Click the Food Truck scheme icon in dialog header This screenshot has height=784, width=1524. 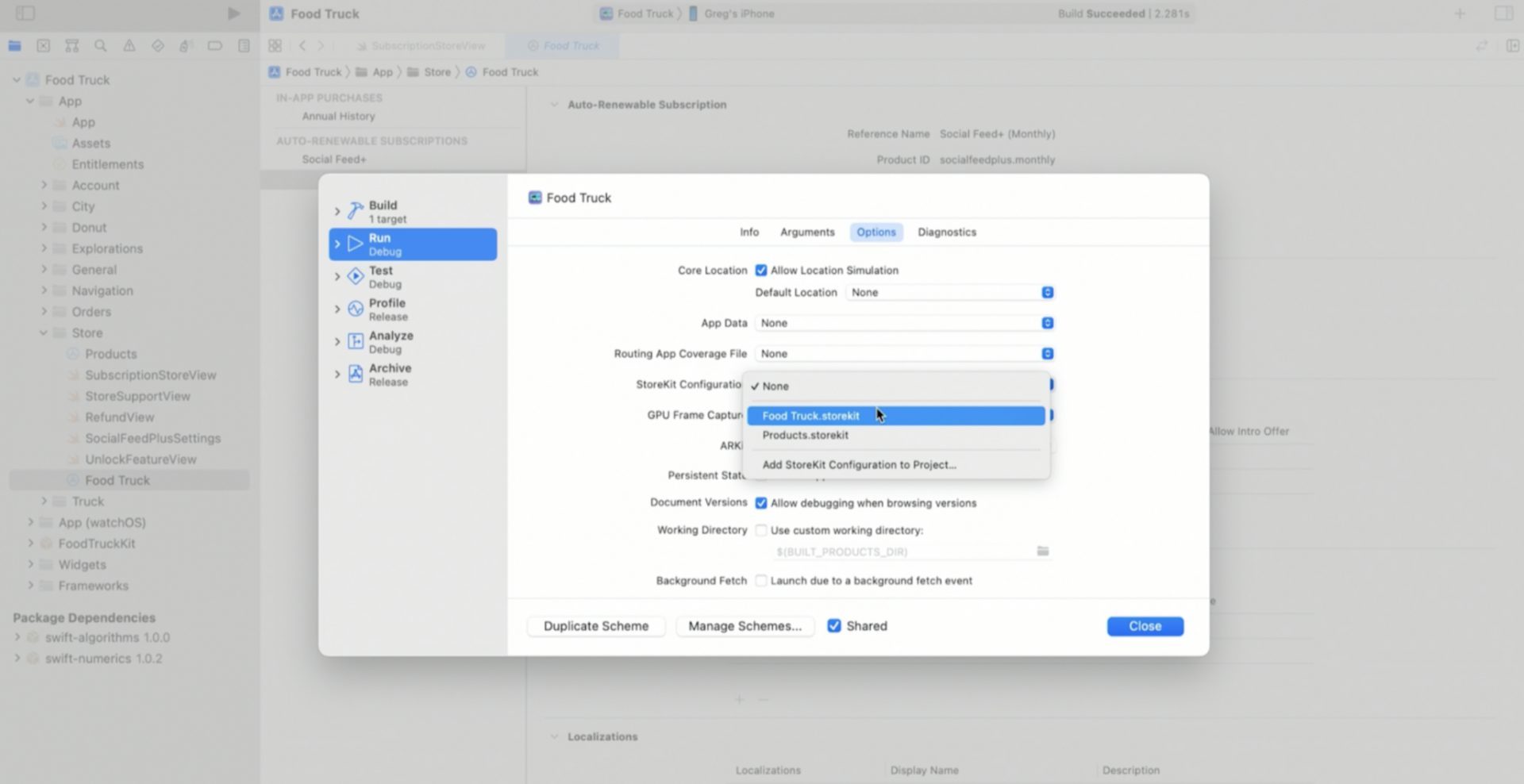pos(535,198)
